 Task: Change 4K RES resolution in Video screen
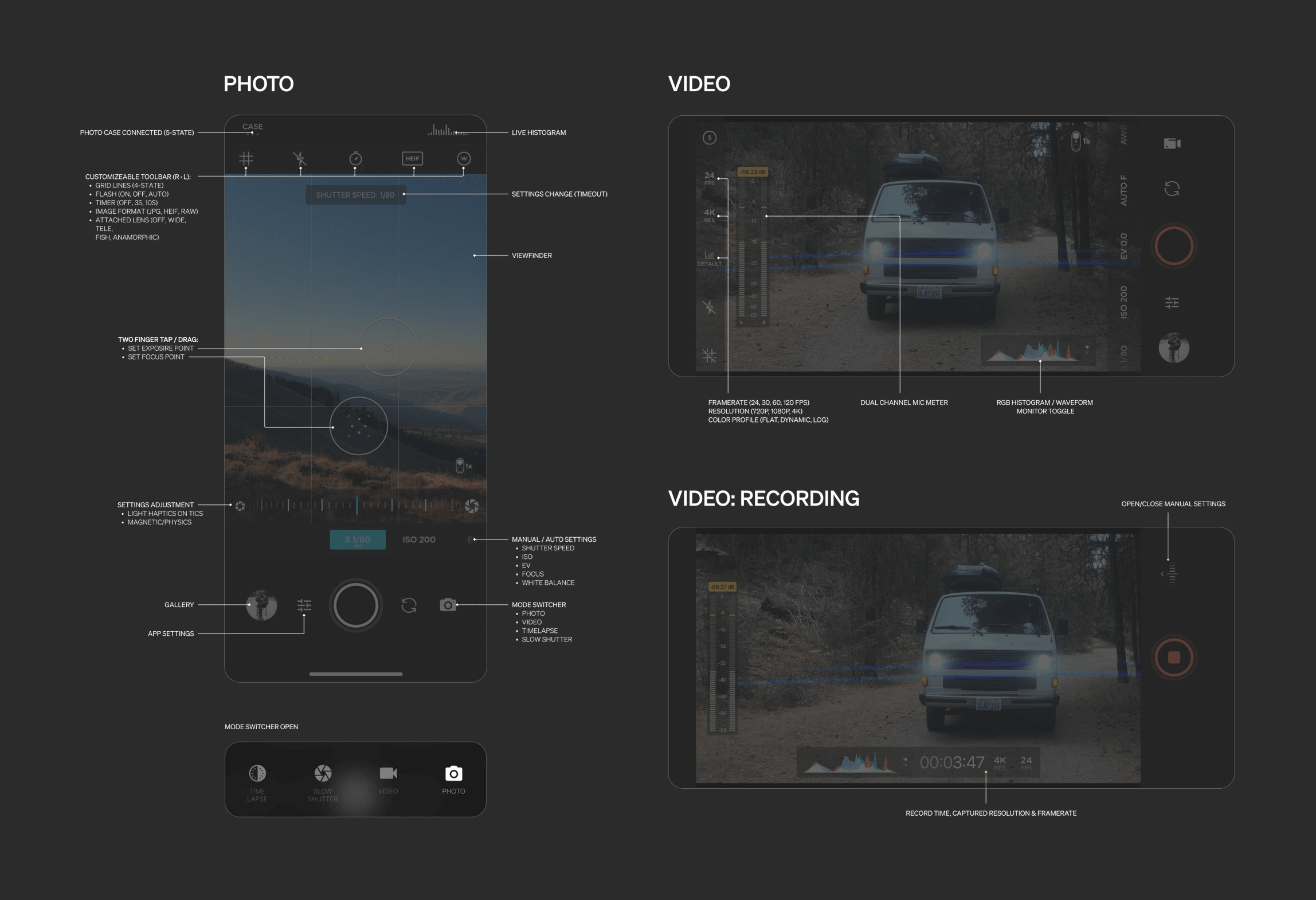(710, 216)
